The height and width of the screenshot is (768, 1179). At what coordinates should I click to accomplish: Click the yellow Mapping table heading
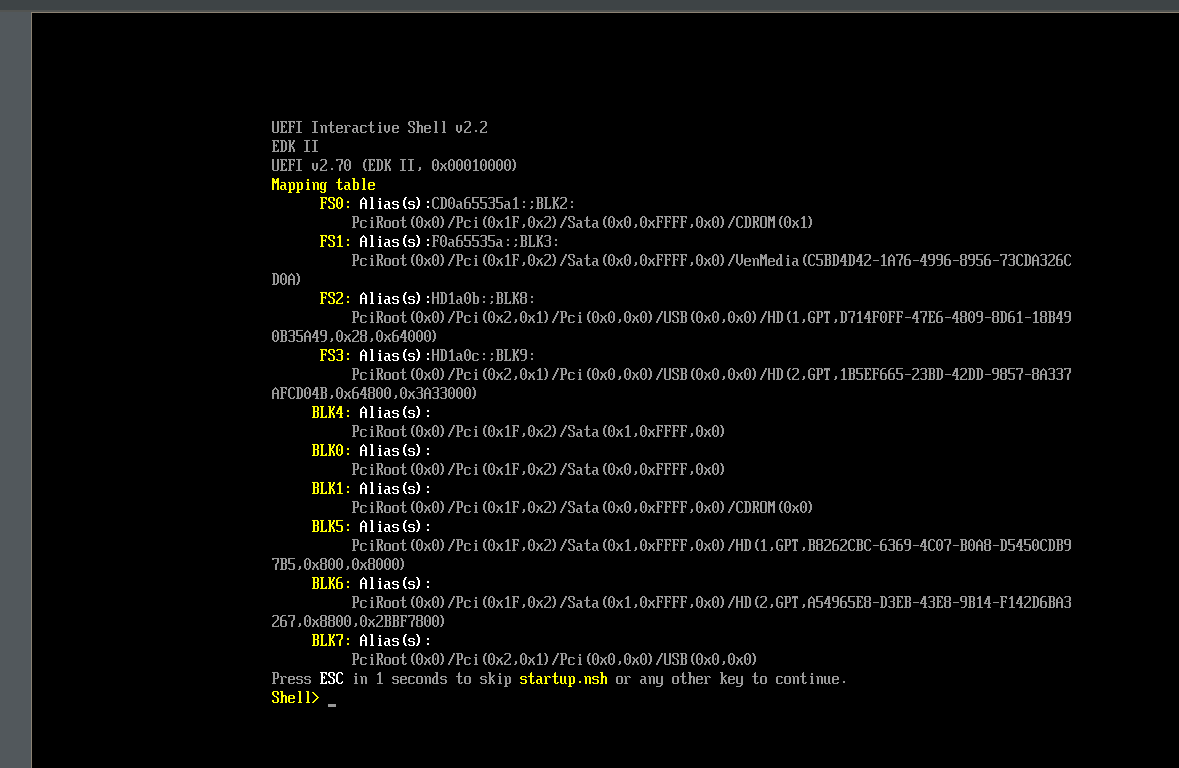coord(323,185)
